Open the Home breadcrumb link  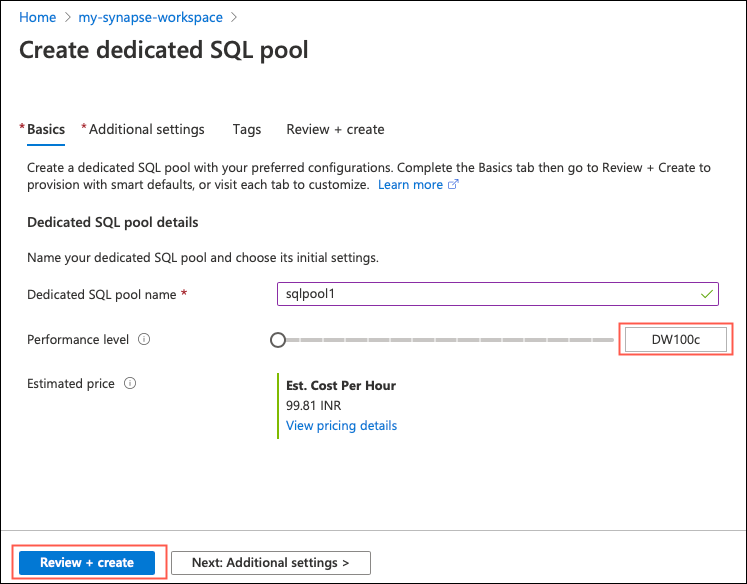tap(38, 18)
